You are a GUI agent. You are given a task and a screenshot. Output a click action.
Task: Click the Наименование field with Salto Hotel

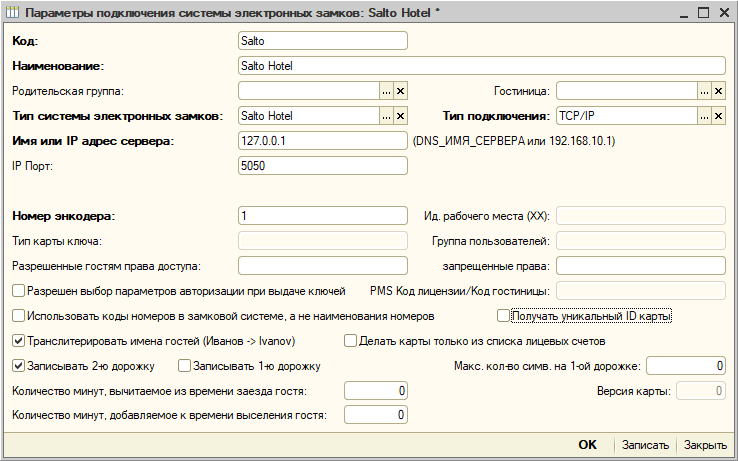[x=481, y=66]
